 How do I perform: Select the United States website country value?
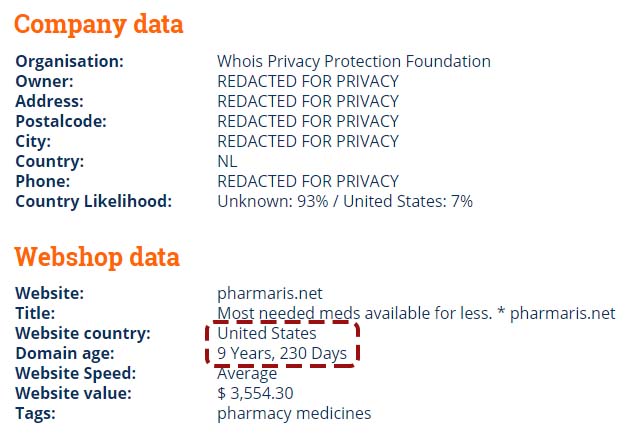point(267,334)
